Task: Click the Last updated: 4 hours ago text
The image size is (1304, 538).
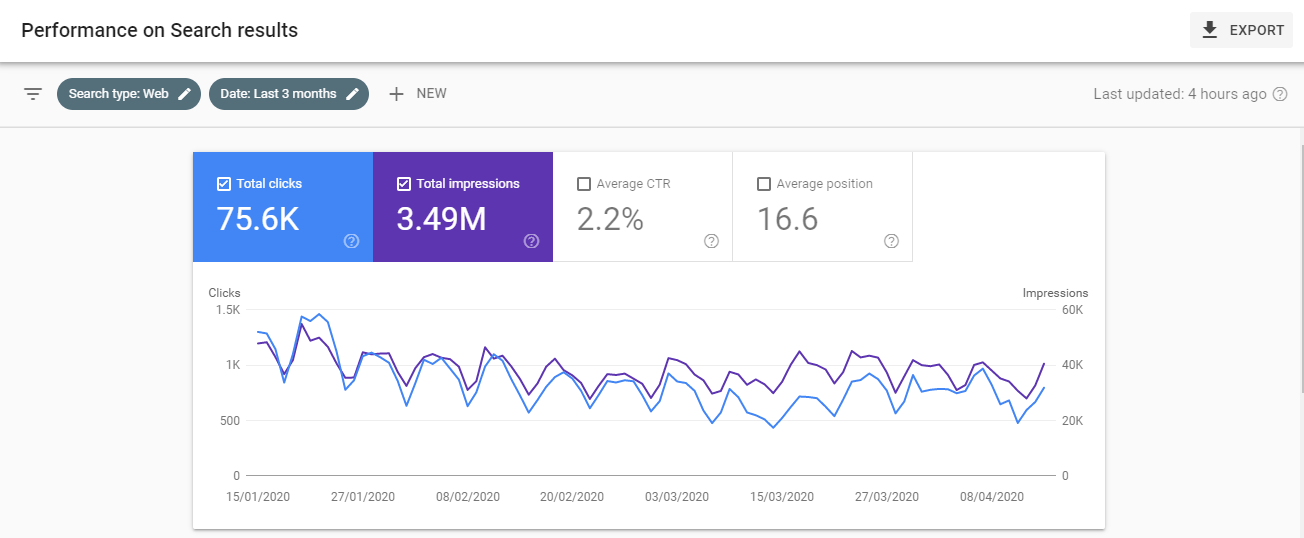Action: (1180, 94)
